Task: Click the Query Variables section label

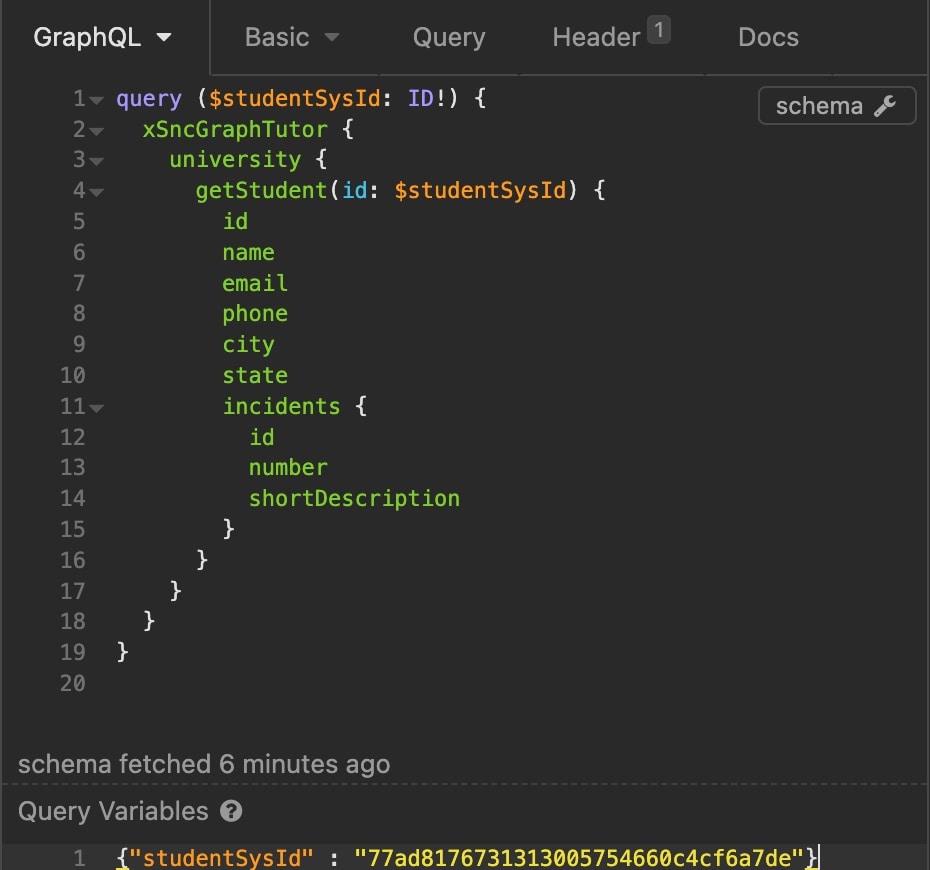Action: click(113, 811)
